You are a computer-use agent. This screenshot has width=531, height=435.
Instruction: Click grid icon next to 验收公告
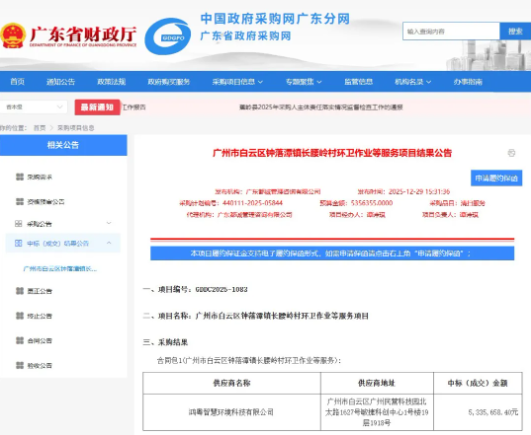tap(20, 365)
